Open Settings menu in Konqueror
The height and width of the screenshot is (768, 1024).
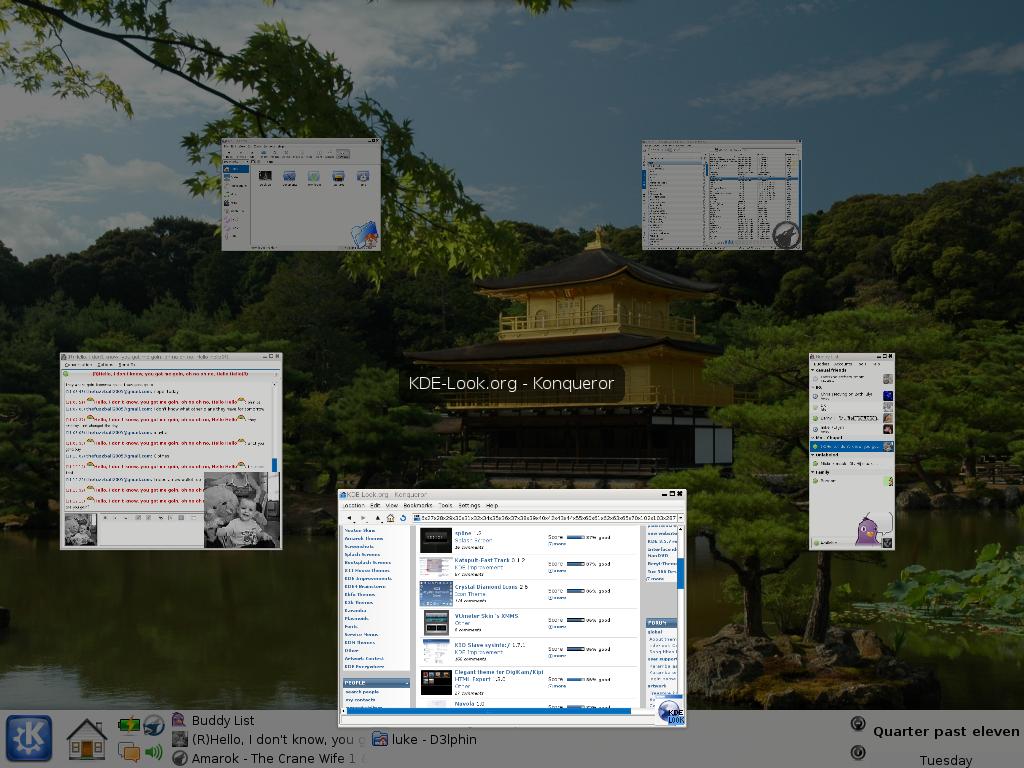pos(469,505)
